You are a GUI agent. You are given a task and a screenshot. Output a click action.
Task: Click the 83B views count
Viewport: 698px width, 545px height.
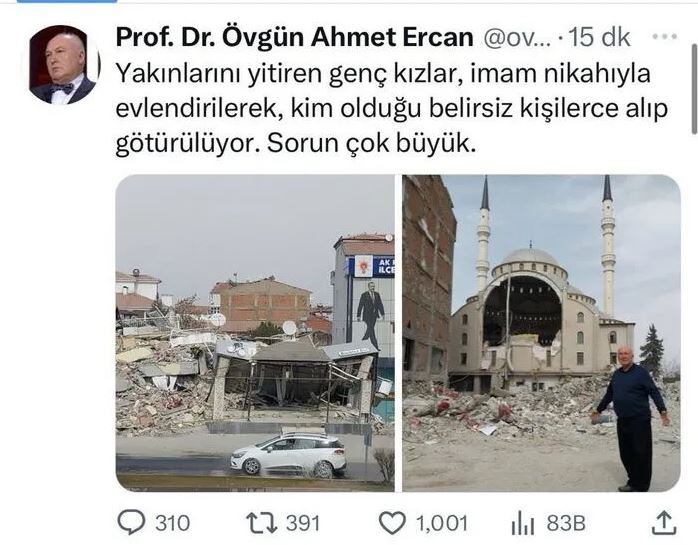pos(566,523)
